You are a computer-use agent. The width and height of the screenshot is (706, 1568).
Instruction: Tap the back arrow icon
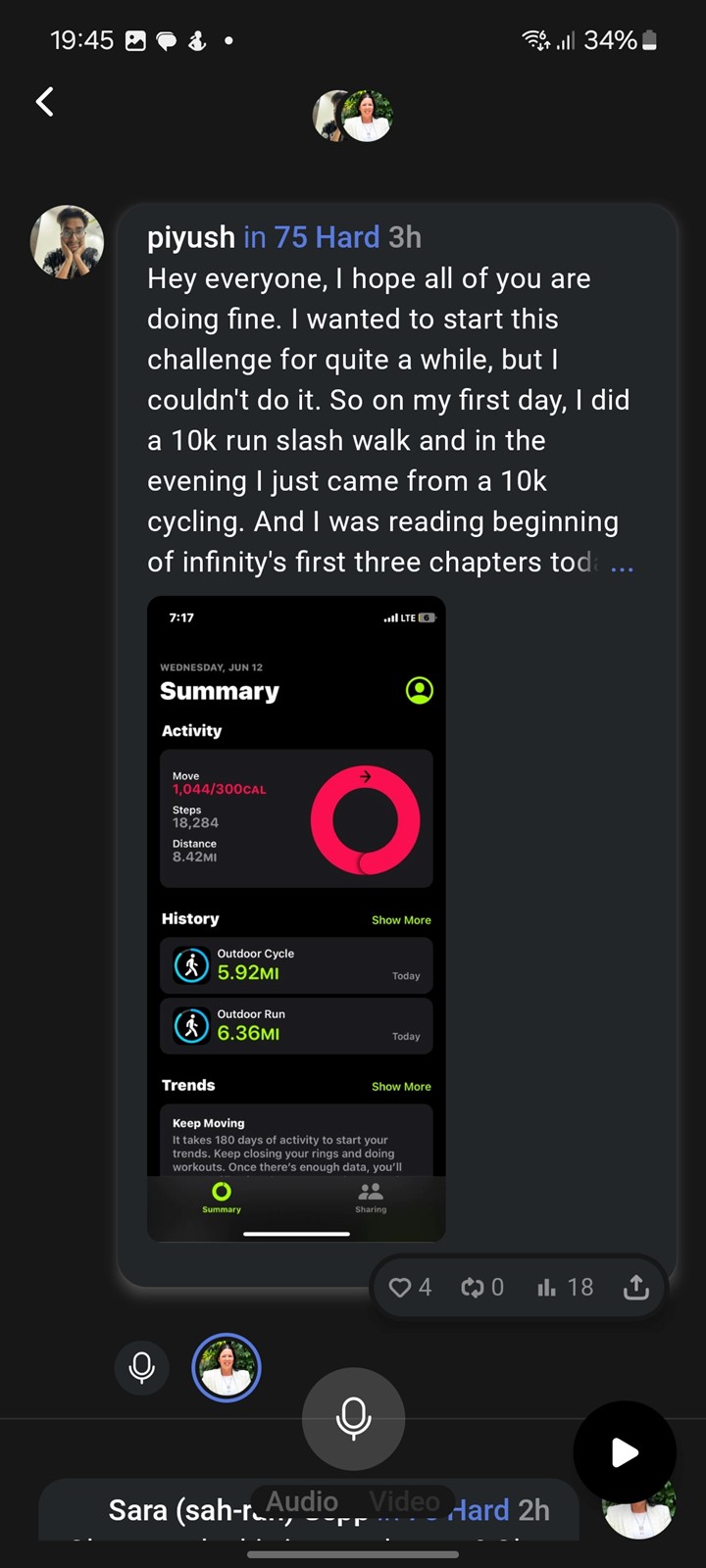[45, 102]
